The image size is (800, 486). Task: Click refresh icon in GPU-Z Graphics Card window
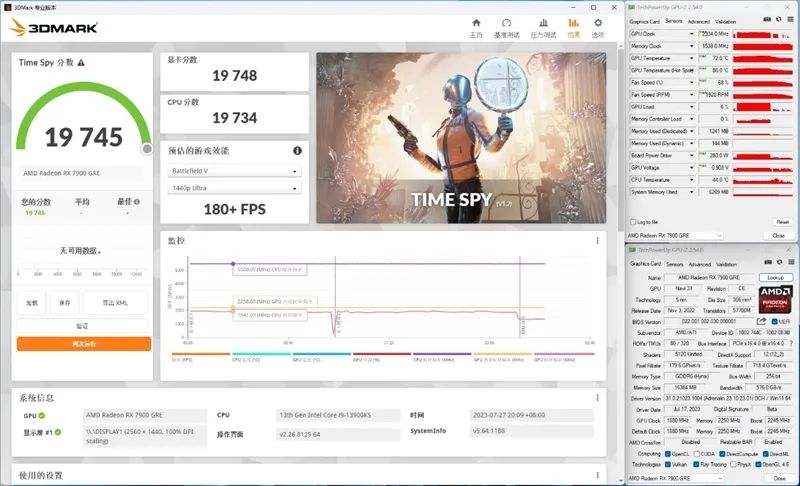pos(780,262)
